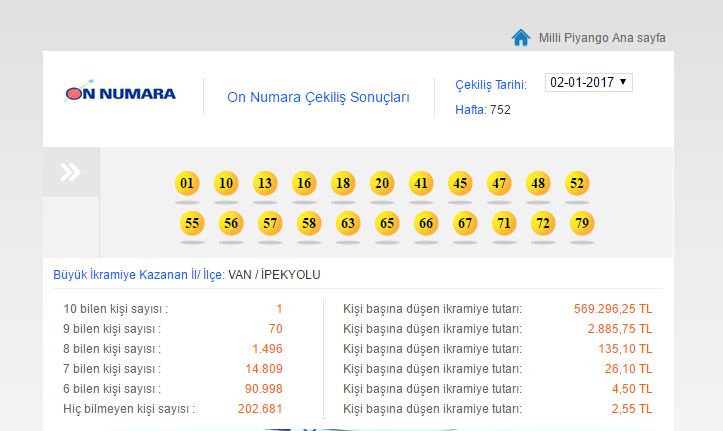723x431 pixels.
Task: Open the Çekiliş Tarihi date dropdown
Action: (589, 82)
